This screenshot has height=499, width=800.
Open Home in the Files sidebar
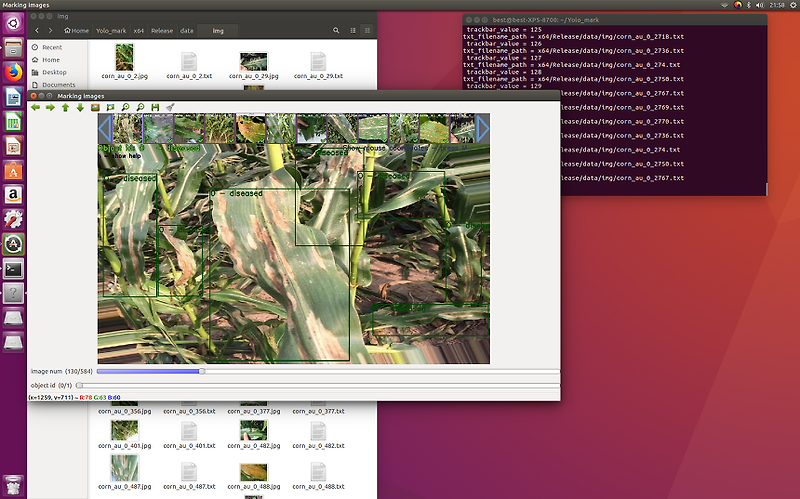coord(51,60)
